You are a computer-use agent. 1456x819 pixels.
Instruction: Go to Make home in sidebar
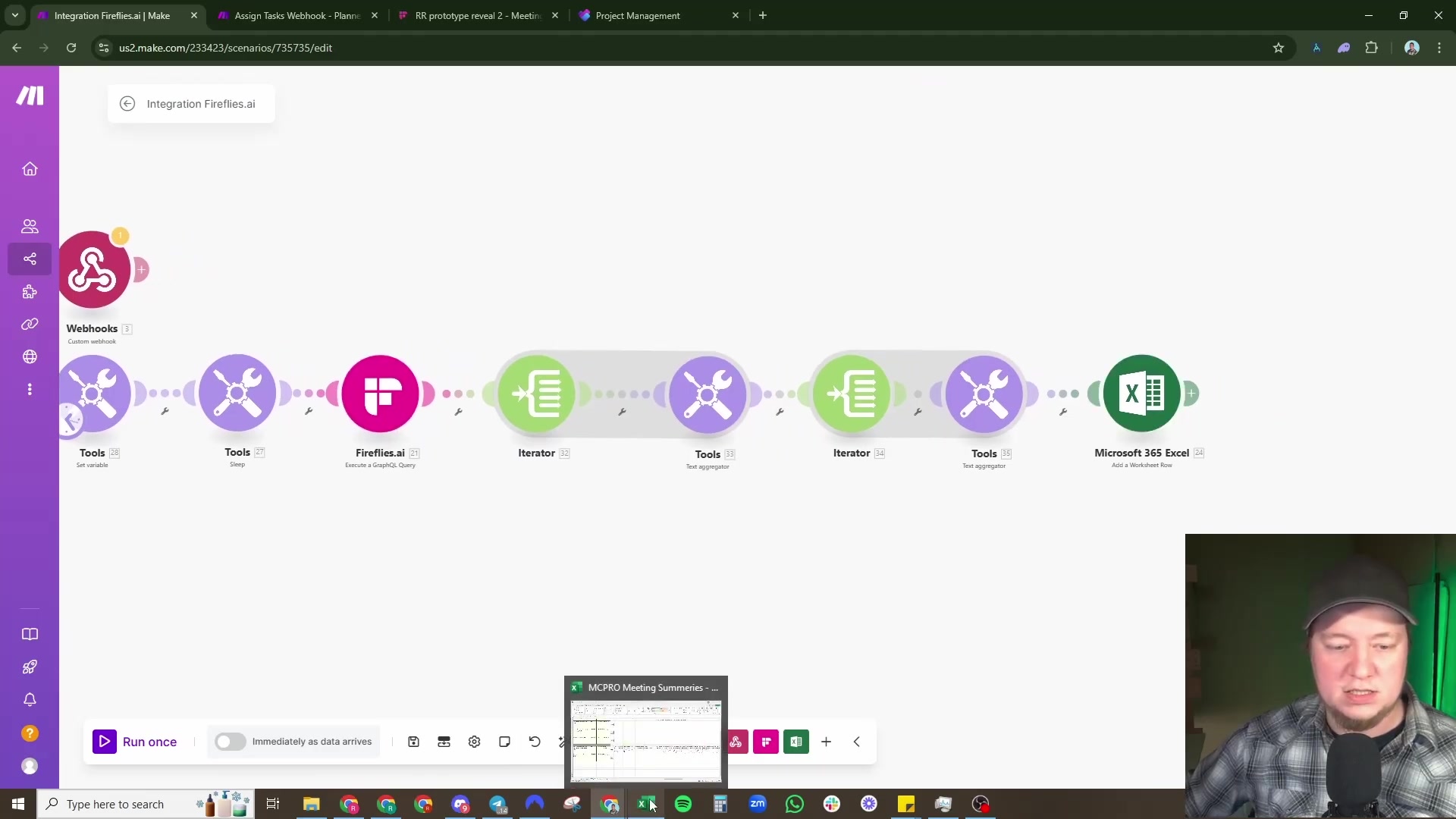tap(30, 169)
